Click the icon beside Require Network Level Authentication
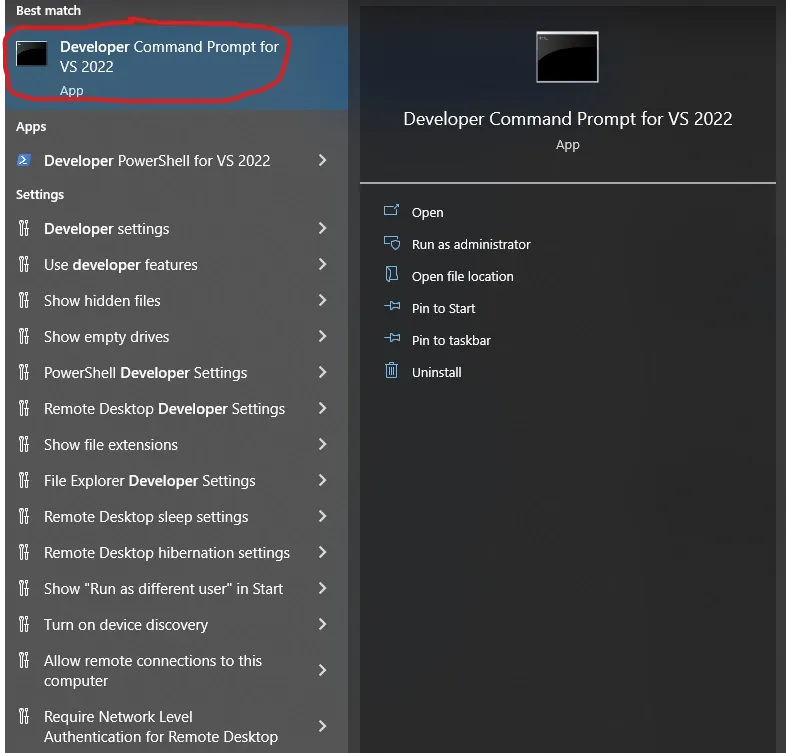This screenshot has width=786, height=753. tap(24, 716)
